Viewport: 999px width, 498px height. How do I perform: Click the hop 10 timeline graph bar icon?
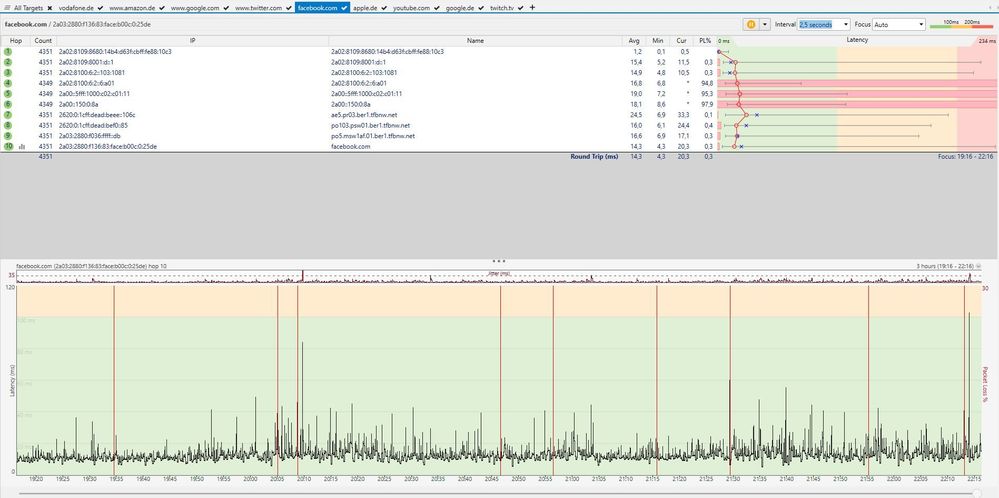22,147
